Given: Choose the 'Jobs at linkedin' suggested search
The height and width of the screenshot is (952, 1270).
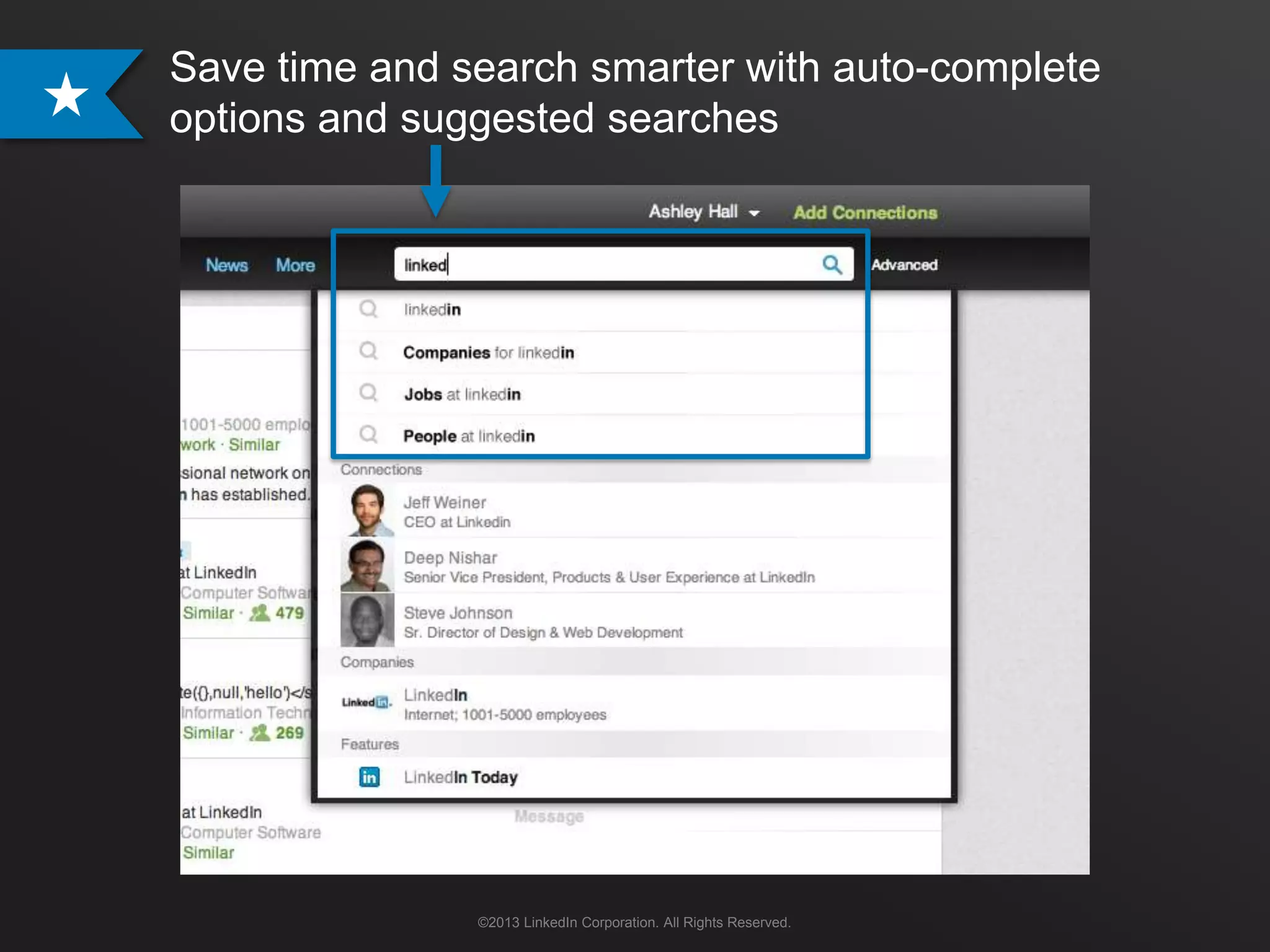Looking at the screenshot, I should pyautogui.click(x=462, y=394).
